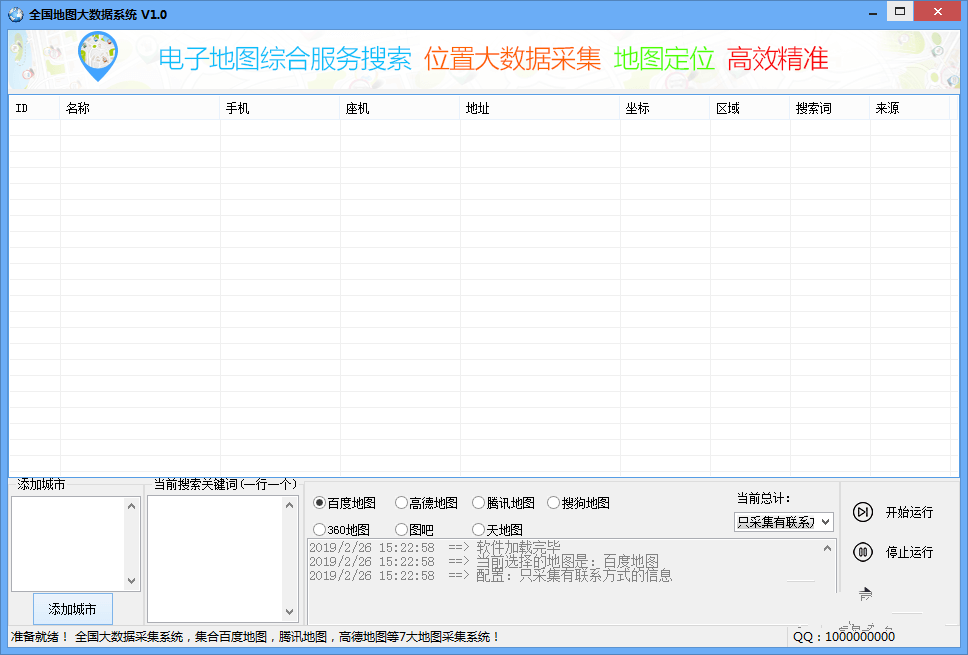Click keyword box scrollbar up arrow
This screenshot has height=655, width=968.
[290, 505]
